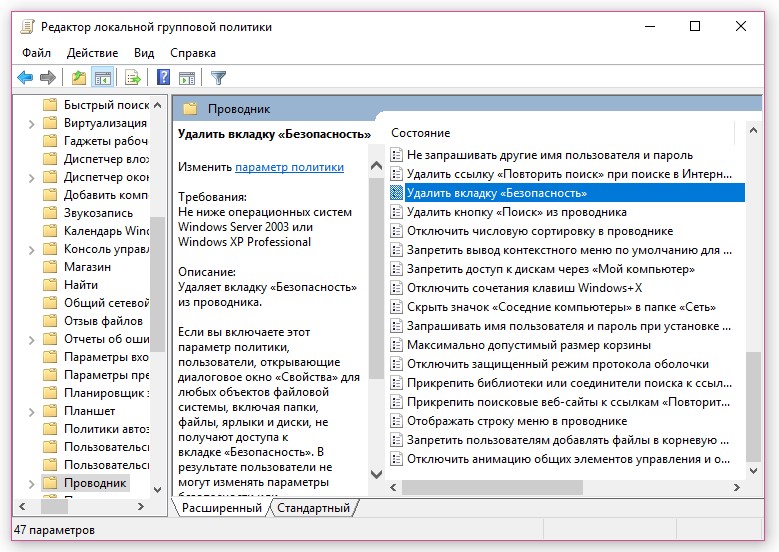This screenshot has height=552, width=779.
Task: Click the Back arrow toolbar icon
Action: (x=25, y=78)
